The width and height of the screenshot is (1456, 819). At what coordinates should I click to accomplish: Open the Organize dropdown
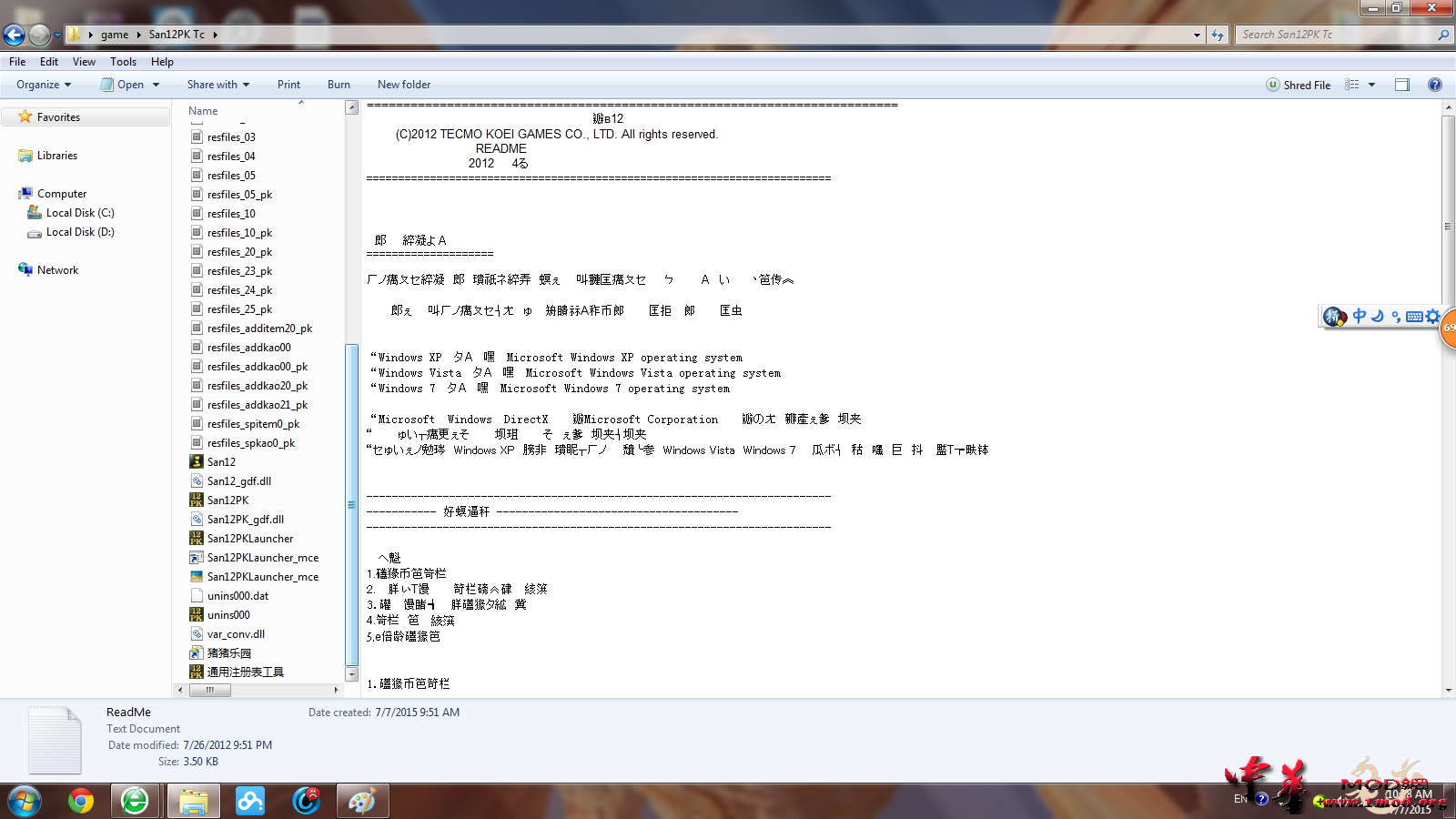pyautogui.click(x=44, y=85)
